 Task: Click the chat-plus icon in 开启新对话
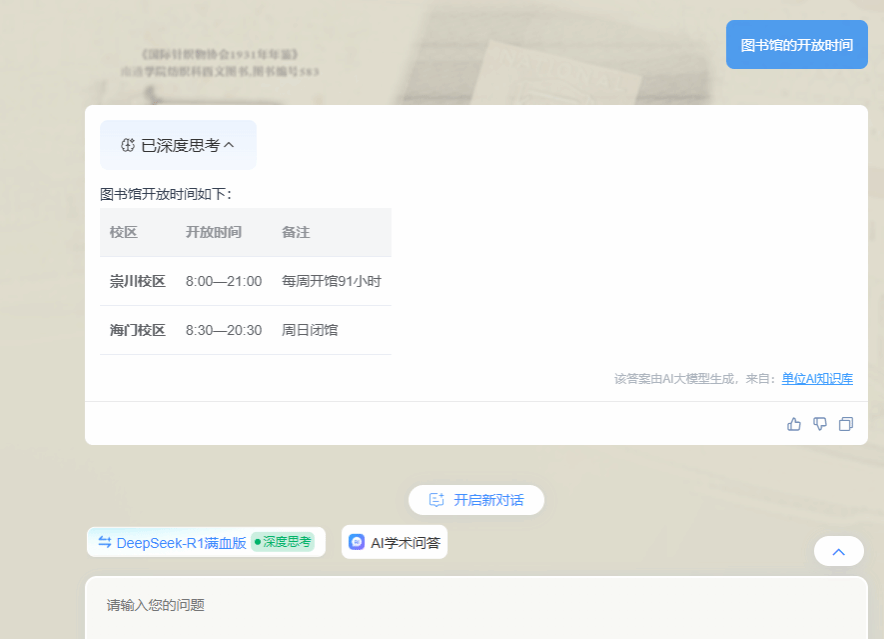point(436,500)
